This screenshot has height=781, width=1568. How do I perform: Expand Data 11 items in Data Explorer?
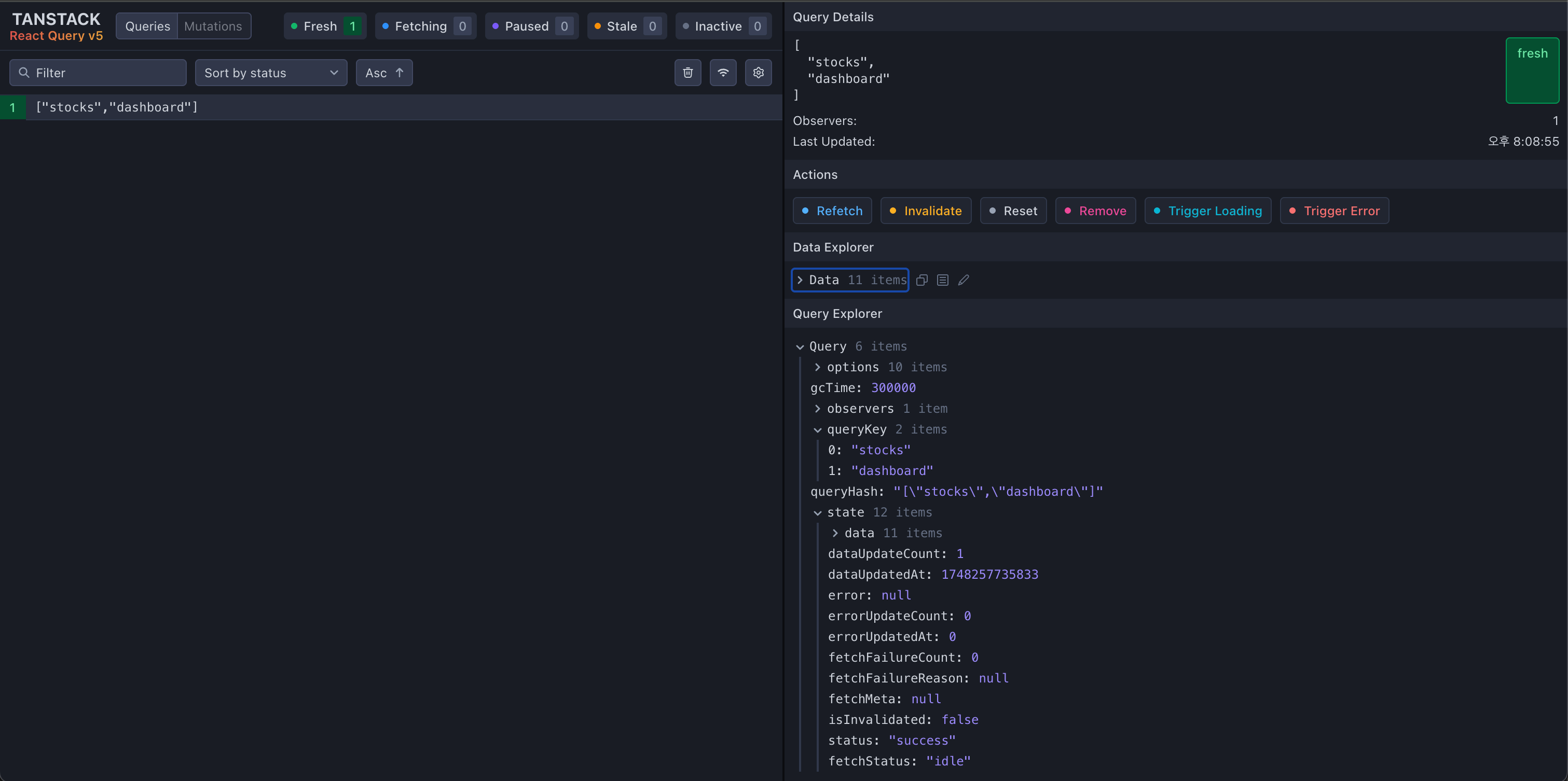point(850,280)
